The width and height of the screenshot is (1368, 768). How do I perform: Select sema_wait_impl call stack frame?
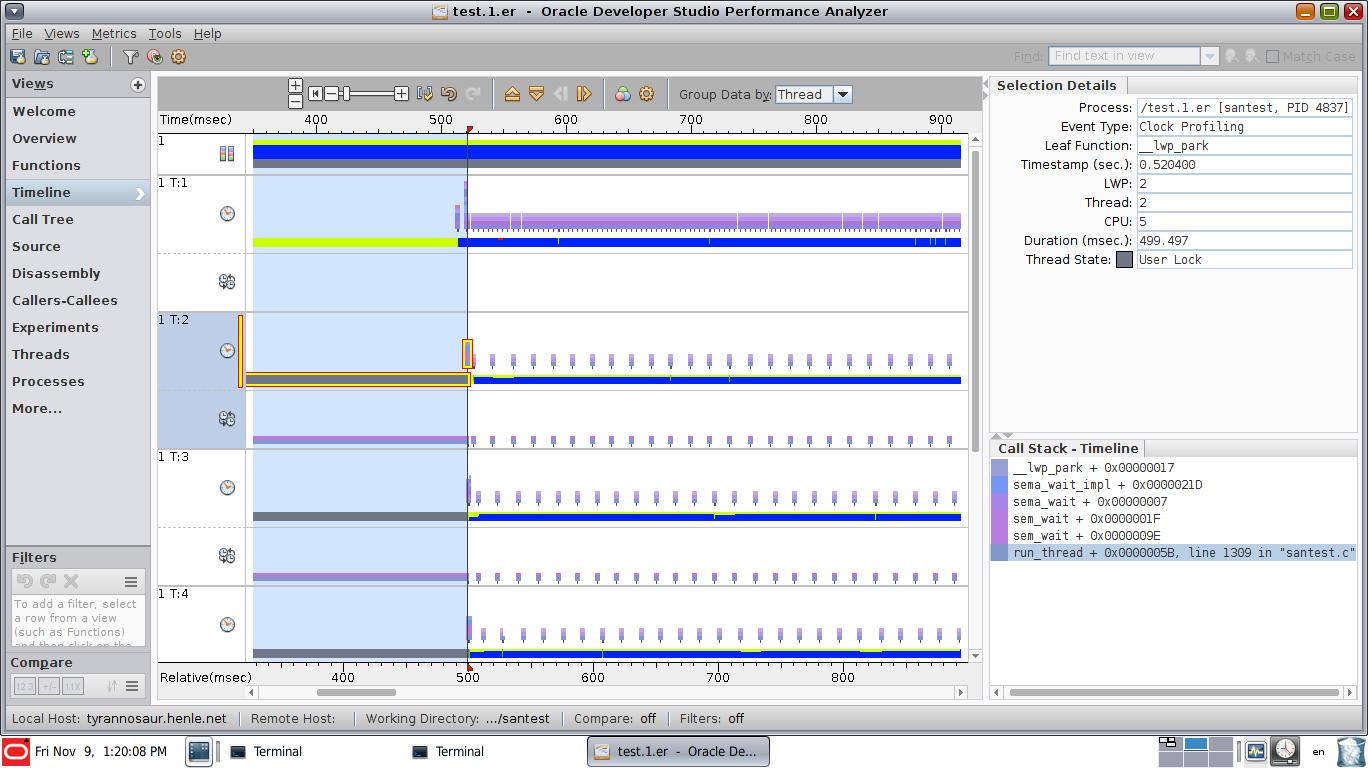1174,485
